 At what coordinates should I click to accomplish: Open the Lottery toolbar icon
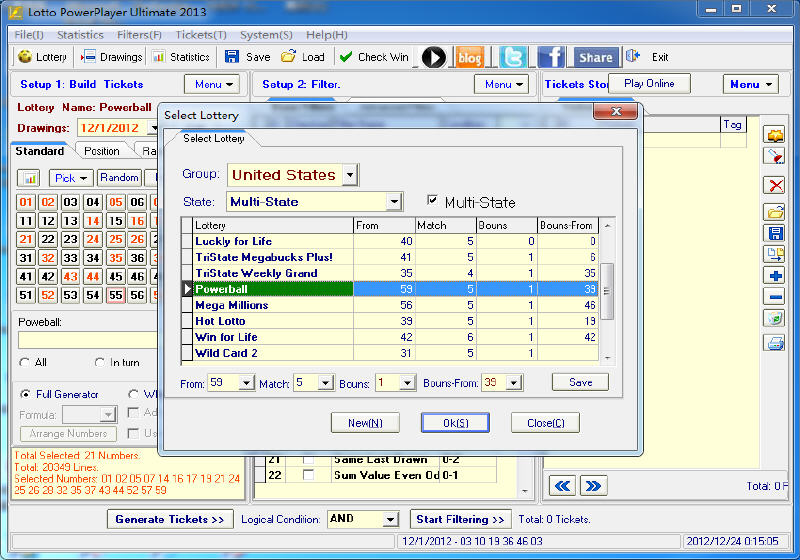(x=42, y=57)
